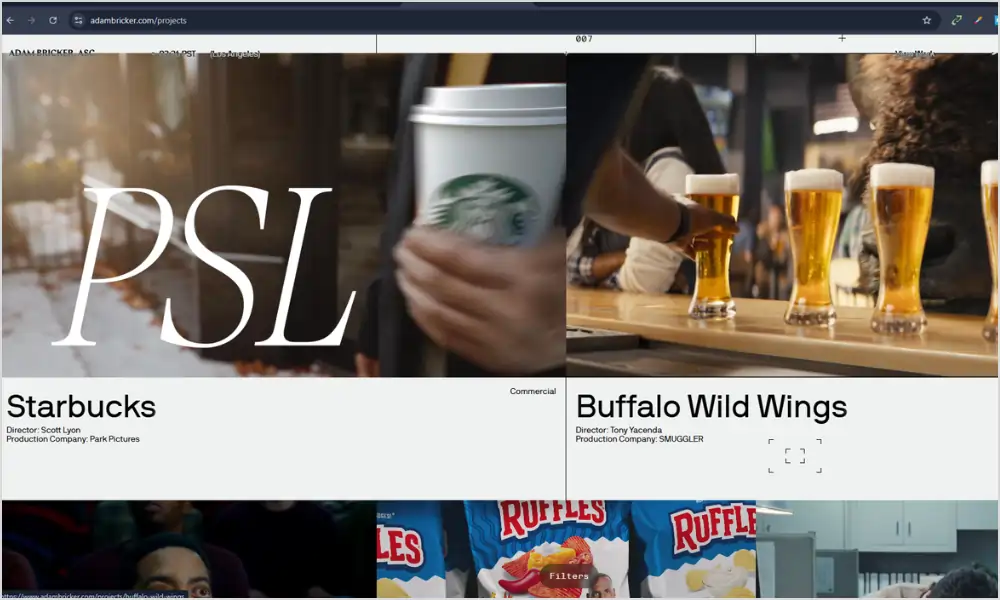Go back using browser back arrow

click(10, 20)
